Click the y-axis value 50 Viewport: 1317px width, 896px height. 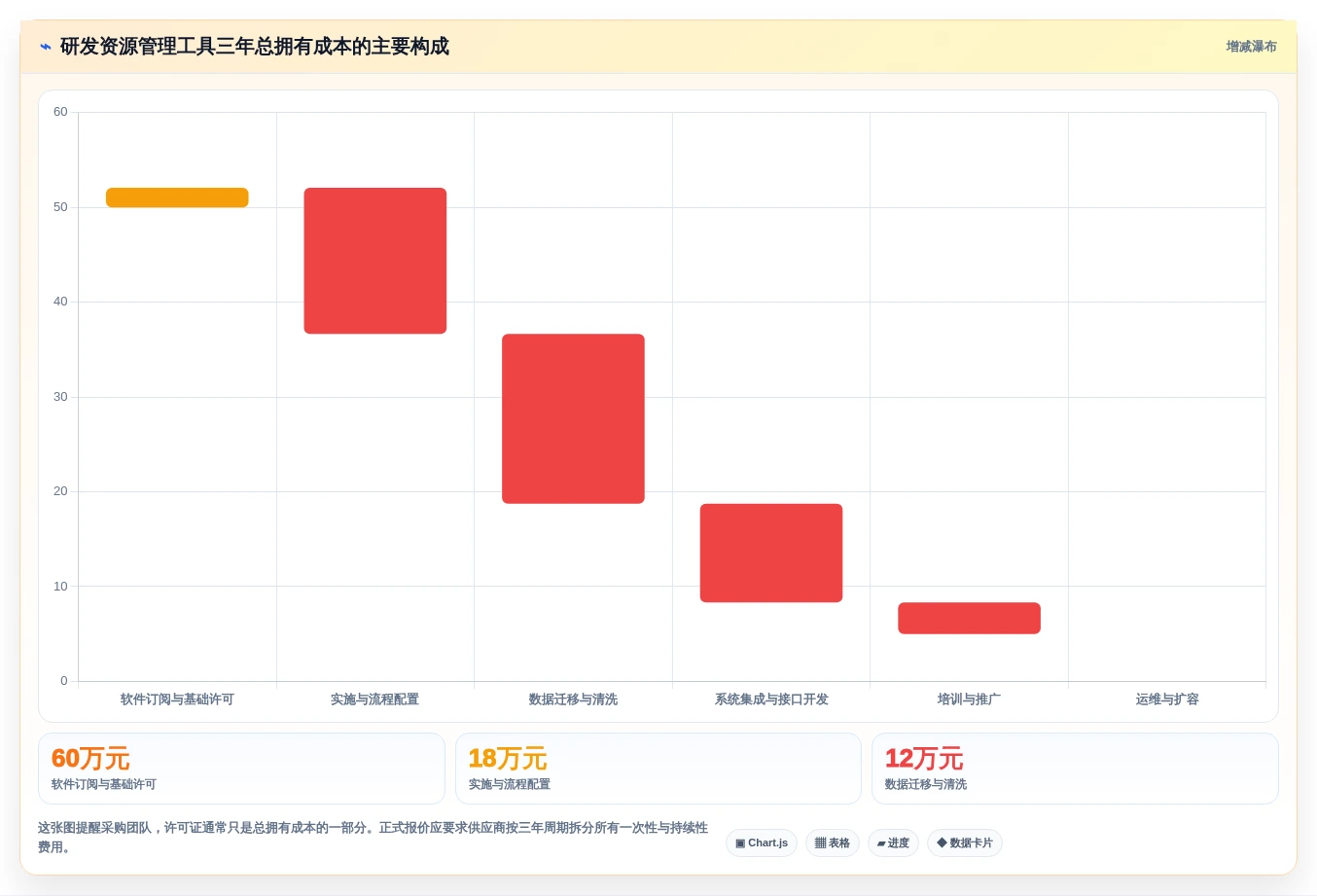click(x=60, y=207)
